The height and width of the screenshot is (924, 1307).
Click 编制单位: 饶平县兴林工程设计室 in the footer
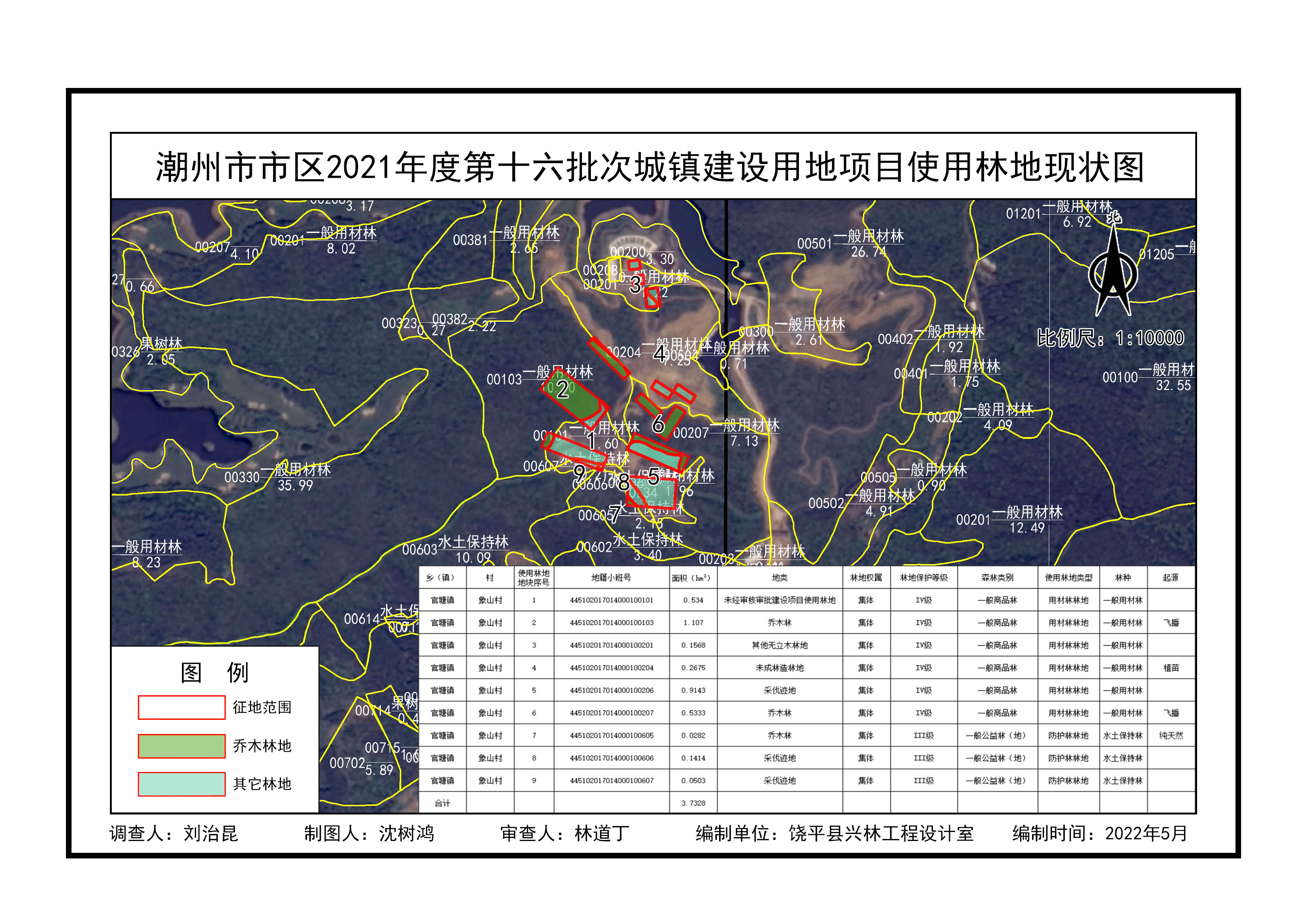pos(835,833)
